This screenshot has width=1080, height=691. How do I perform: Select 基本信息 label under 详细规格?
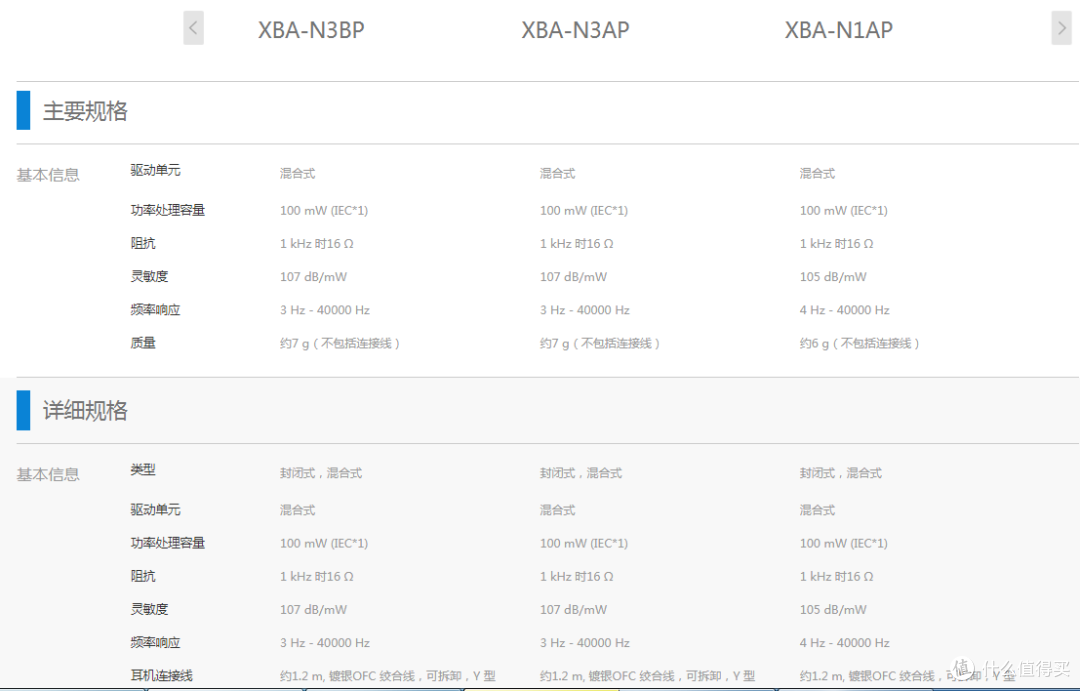[47, 475]
